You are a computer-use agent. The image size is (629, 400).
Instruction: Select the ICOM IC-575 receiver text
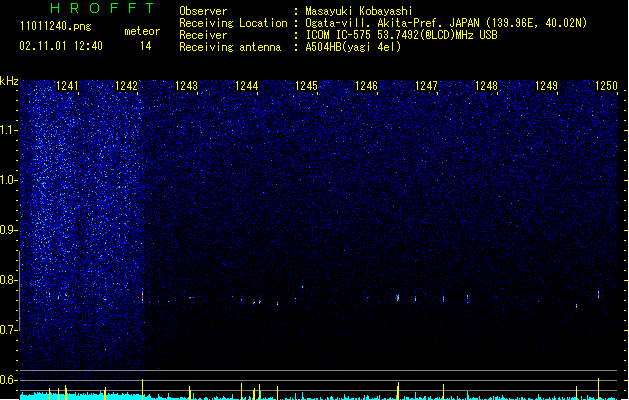(x=401, y=35)
